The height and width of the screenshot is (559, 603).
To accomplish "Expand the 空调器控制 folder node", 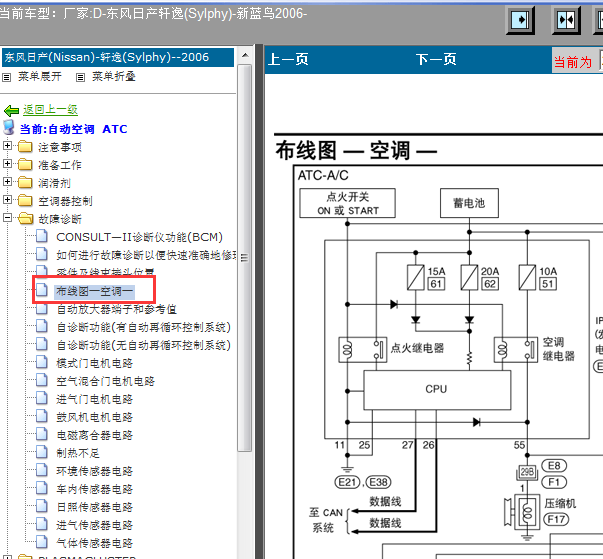I will [7, 199].
